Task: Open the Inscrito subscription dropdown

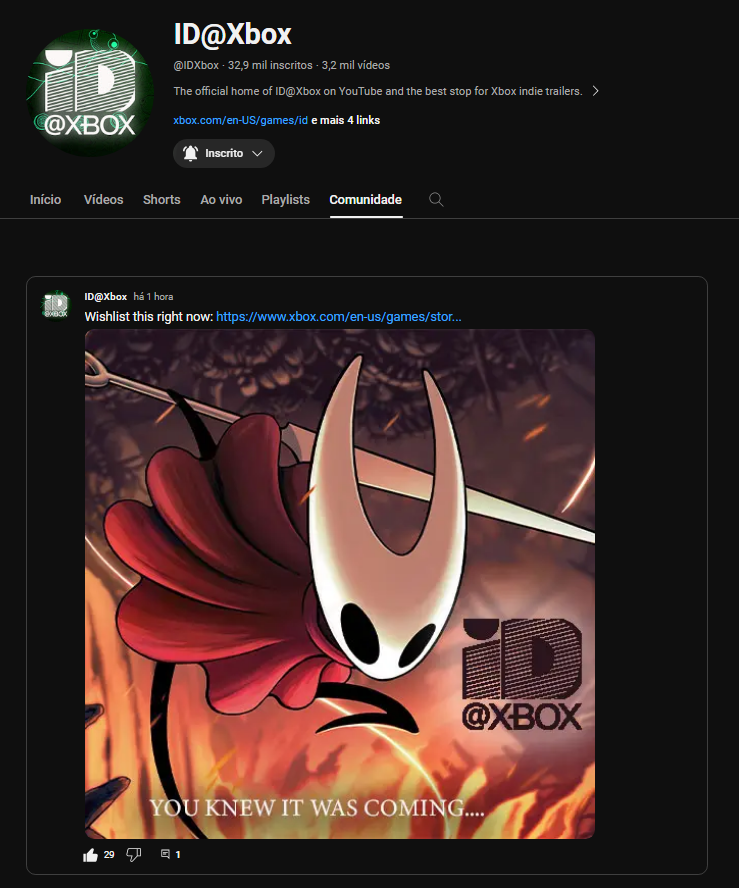Action: click(x=224, y=153)
